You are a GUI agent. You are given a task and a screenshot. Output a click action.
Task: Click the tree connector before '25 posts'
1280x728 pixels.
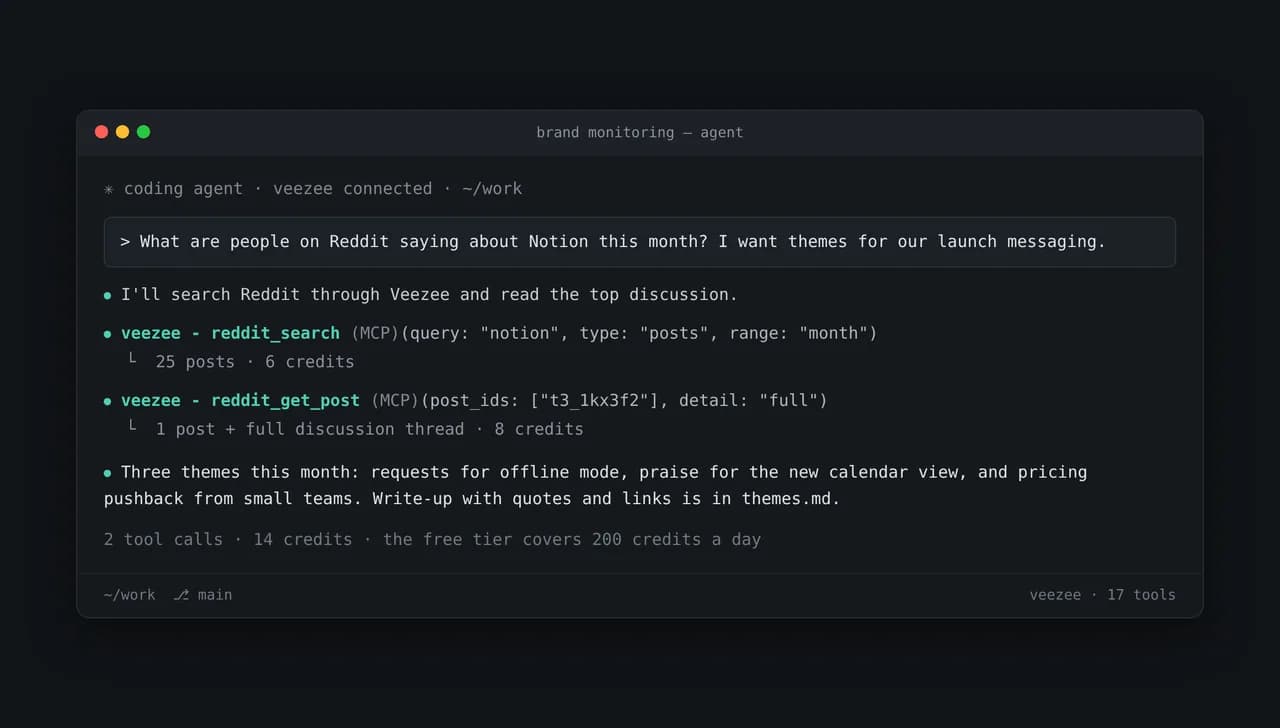tap(132, 359)
